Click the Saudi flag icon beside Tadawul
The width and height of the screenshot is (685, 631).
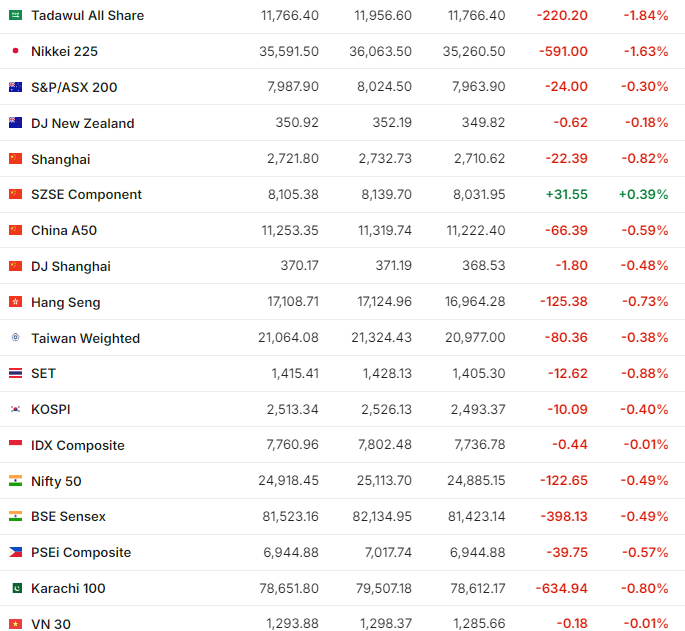tap(15, 15)
